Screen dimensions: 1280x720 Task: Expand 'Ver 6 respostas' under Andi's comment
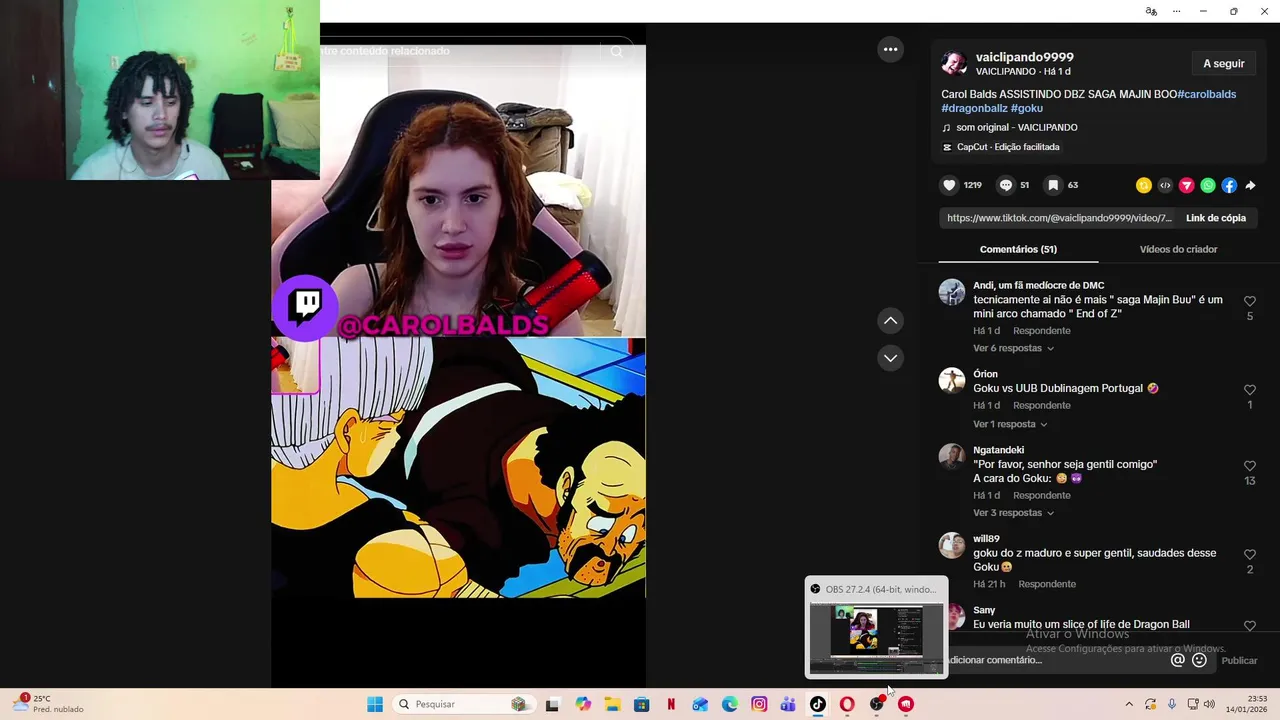1013,348
